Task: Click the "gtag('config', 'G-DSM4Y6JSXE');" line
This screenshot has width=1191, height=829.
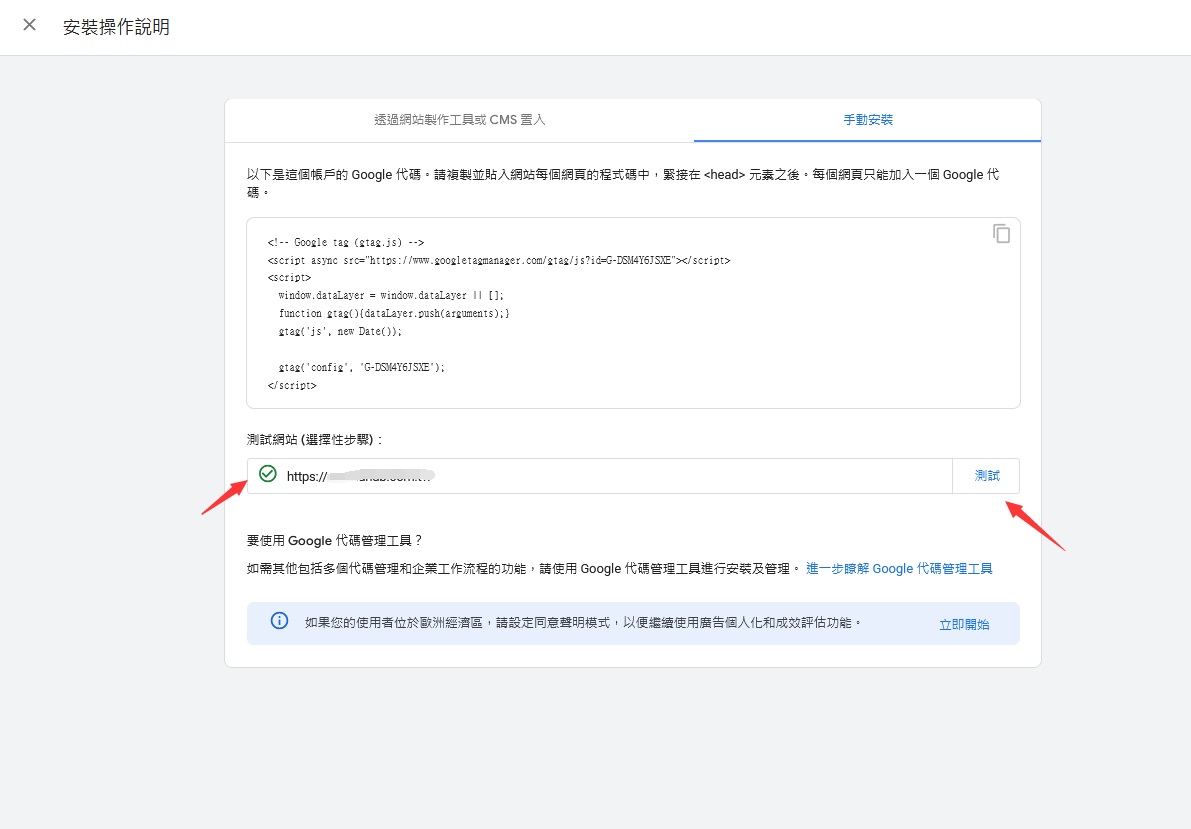Action: tap(362, 367)
